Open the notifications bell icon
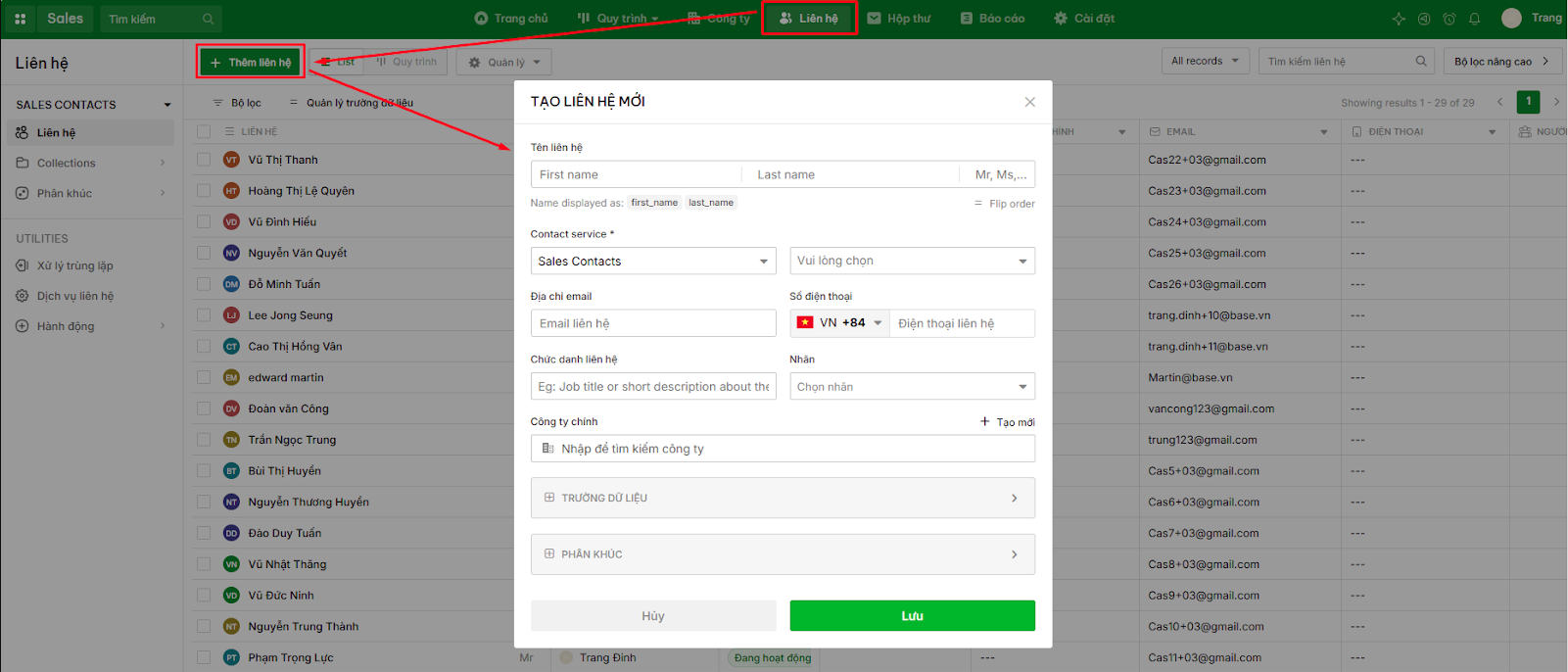The image size is (1568, 672). [1475, 19]
